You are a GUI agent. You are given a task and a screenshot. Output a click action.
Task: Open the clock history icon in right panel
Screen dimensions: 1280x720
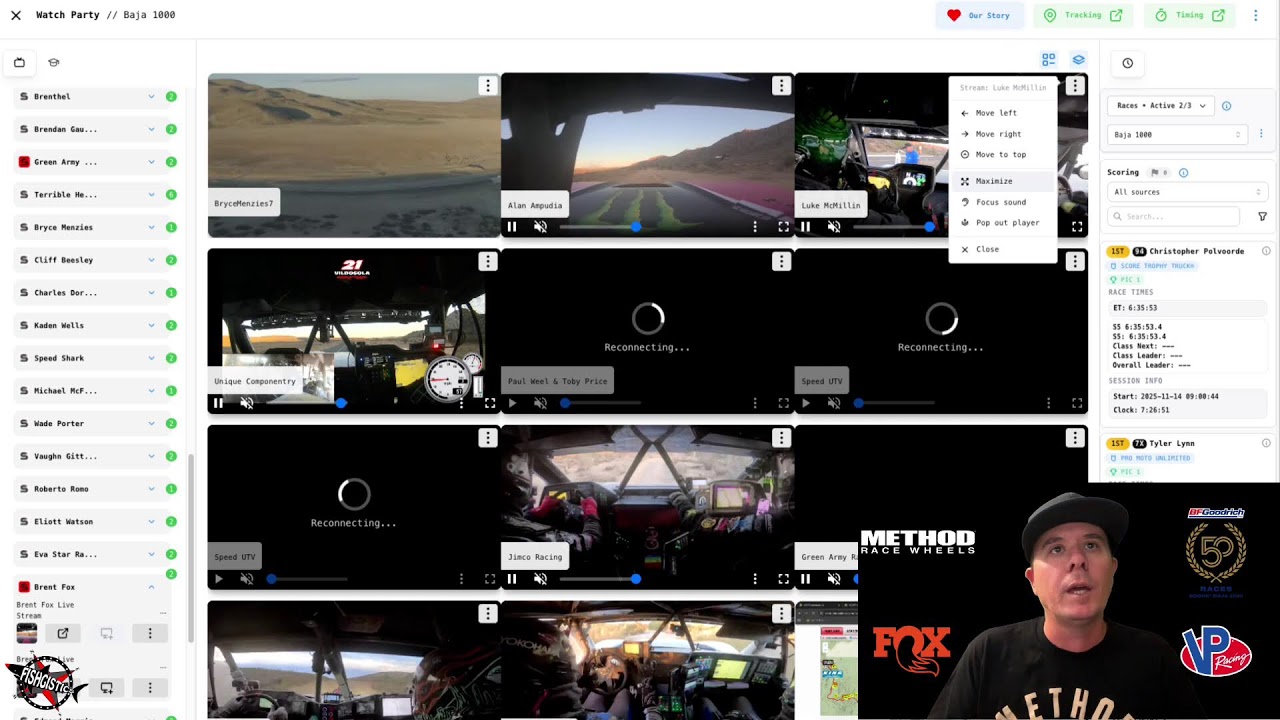1127,63
